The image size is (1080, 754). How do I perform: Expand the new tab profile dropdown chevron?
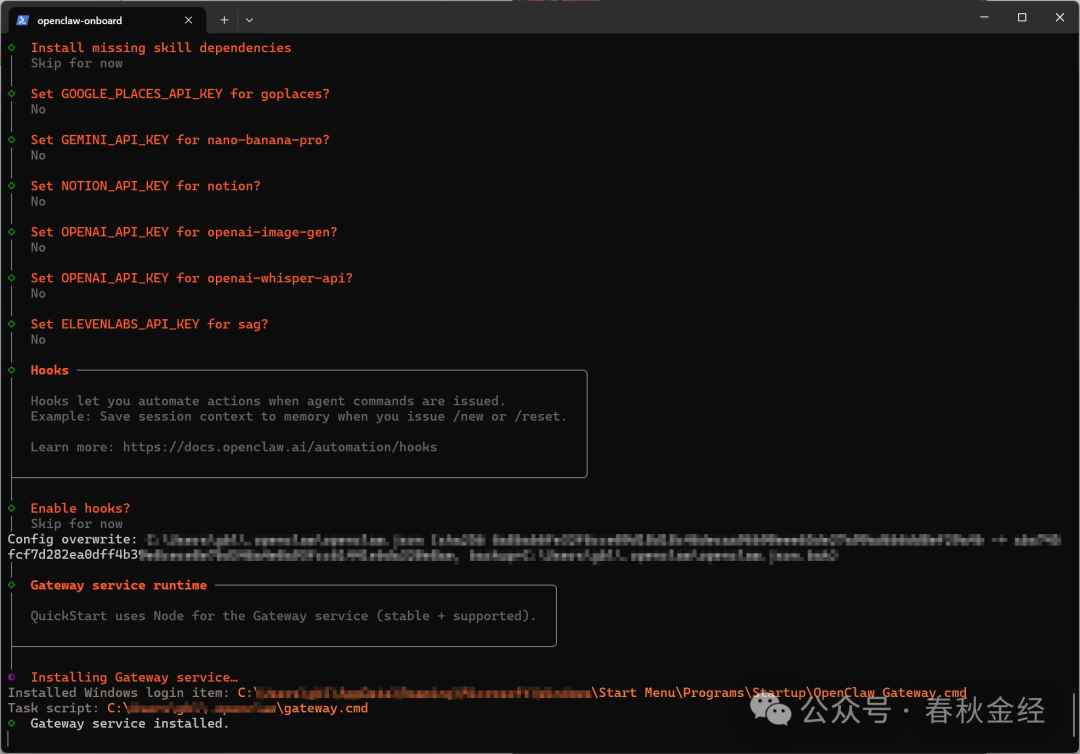pos(250,19)
